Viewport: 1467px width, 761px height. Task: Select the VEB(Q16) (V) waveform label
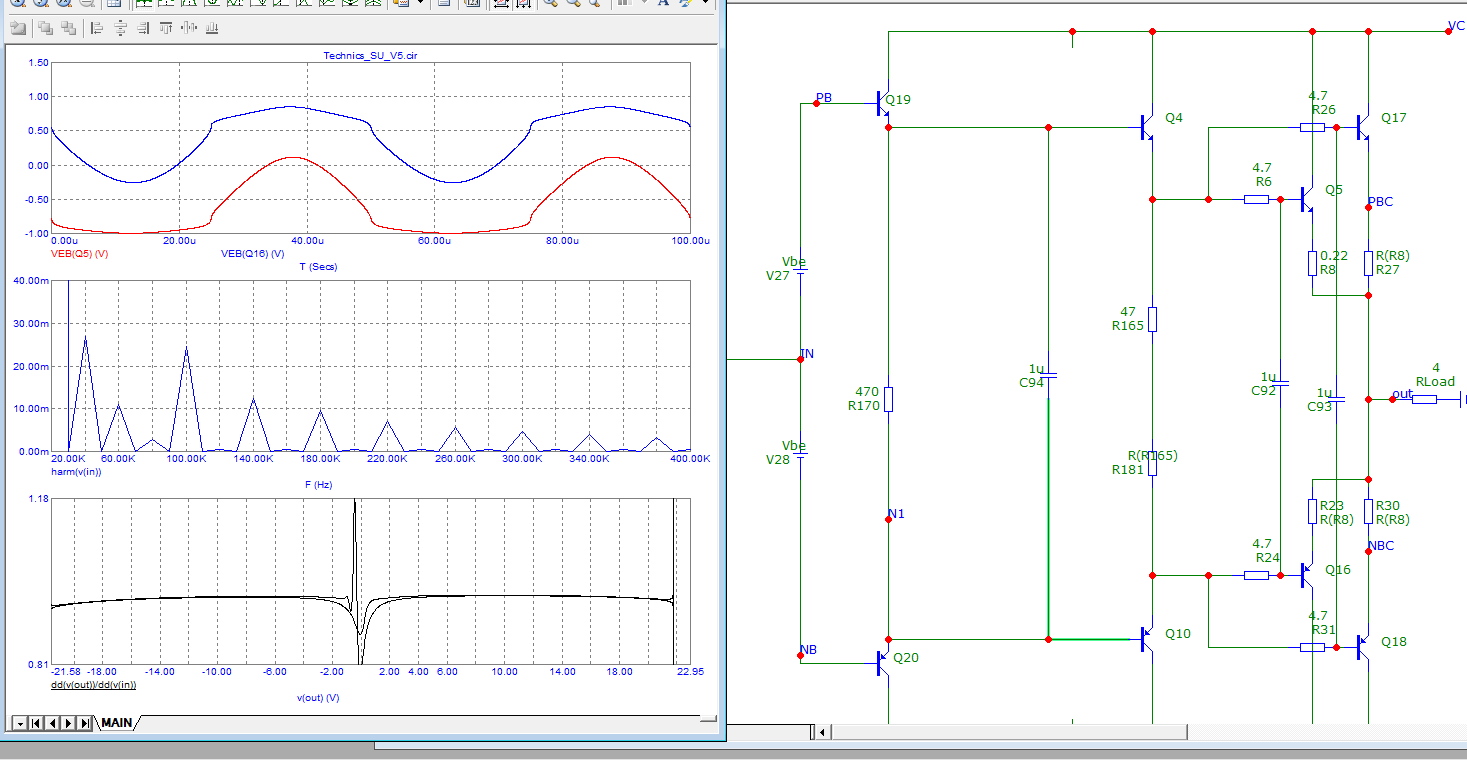[253, 253]
